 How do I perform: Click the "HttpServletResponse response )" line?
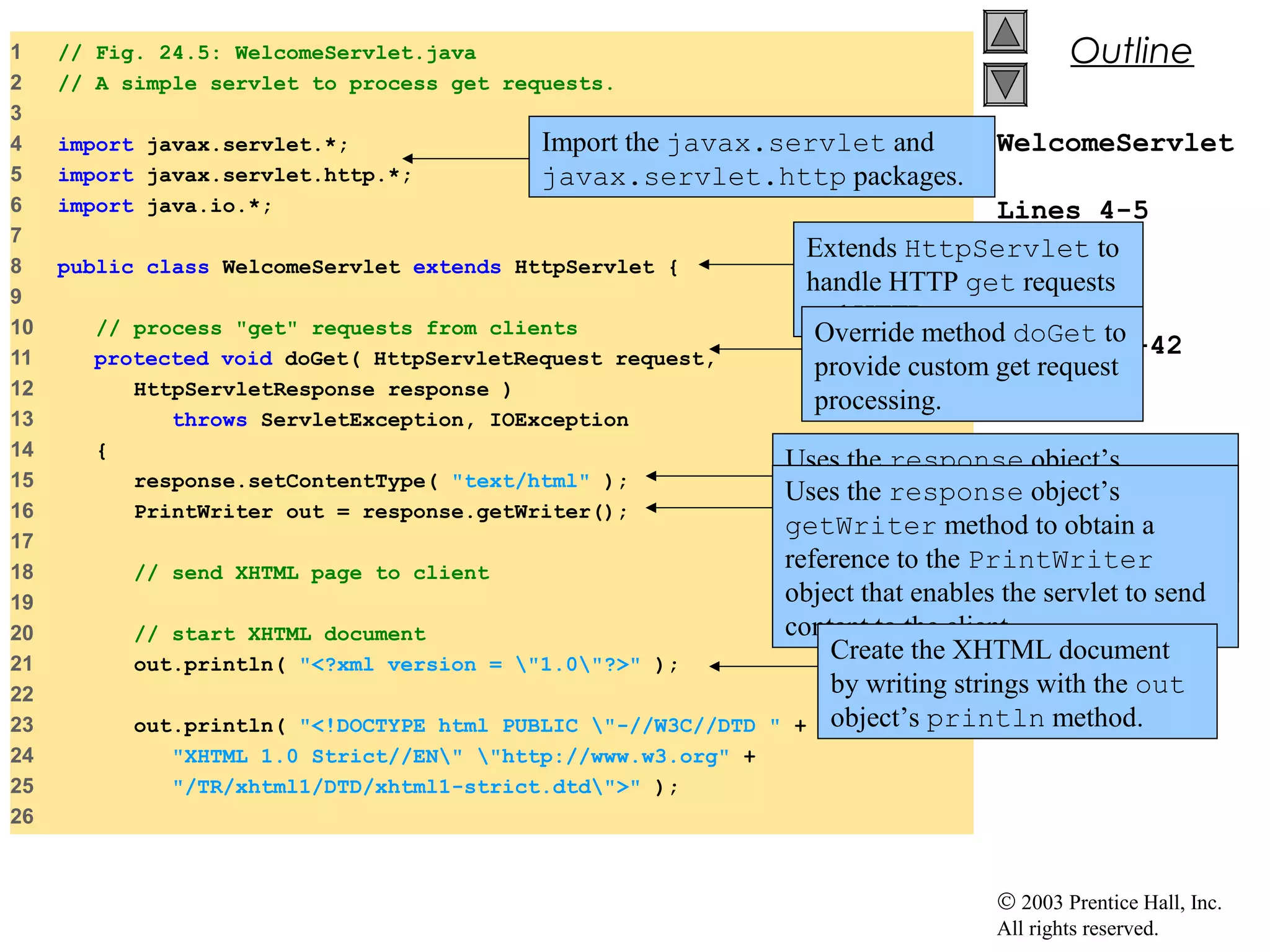tap(322, 389)
